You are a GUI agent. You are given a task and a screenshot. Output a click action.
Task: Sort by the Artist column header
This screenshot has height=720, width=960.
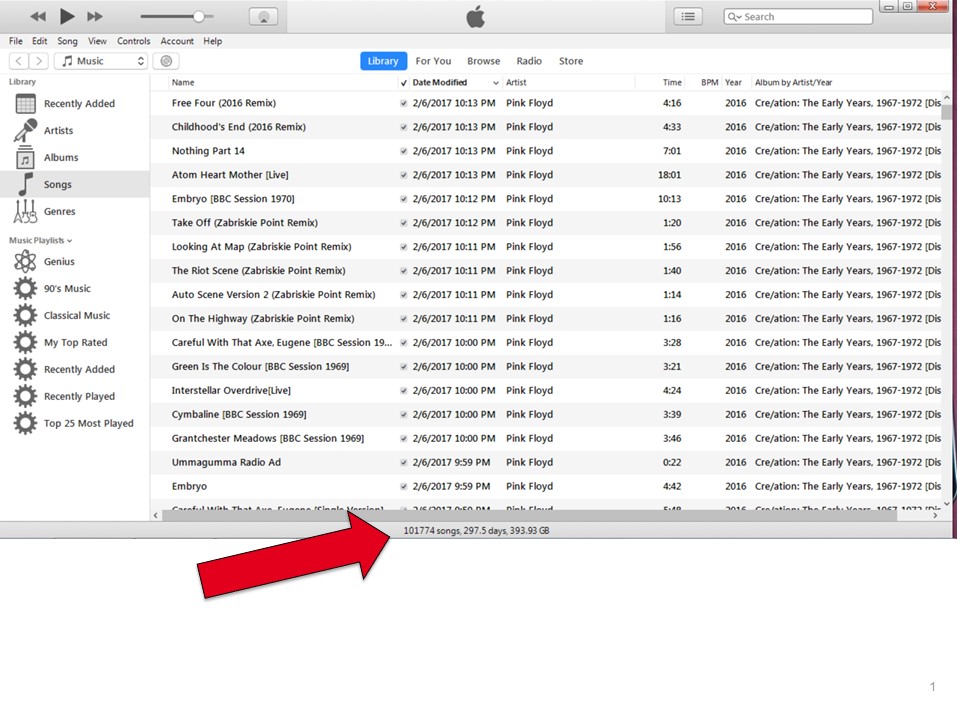coord(516,83)
